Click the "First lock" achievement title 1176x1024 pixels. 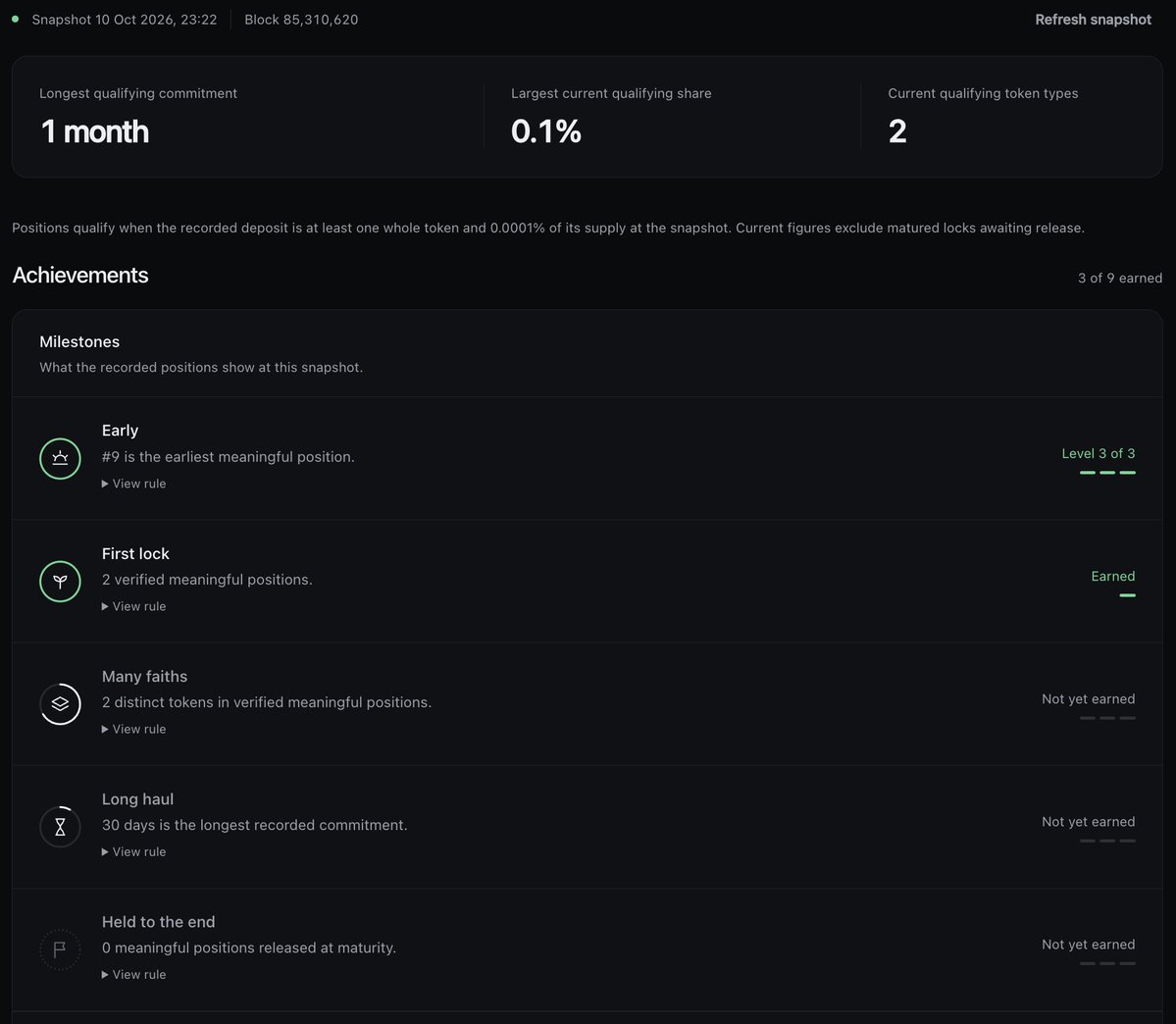pos(135,553)
